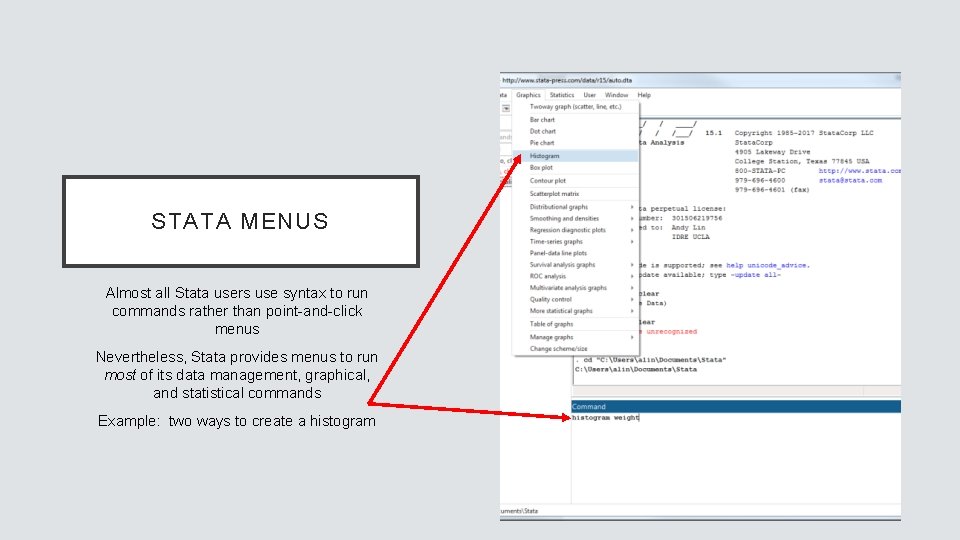This screenshot has width=960, height=540.
Task: Select 'Example: two ways to create a histogram'
Action: point(236,421)
